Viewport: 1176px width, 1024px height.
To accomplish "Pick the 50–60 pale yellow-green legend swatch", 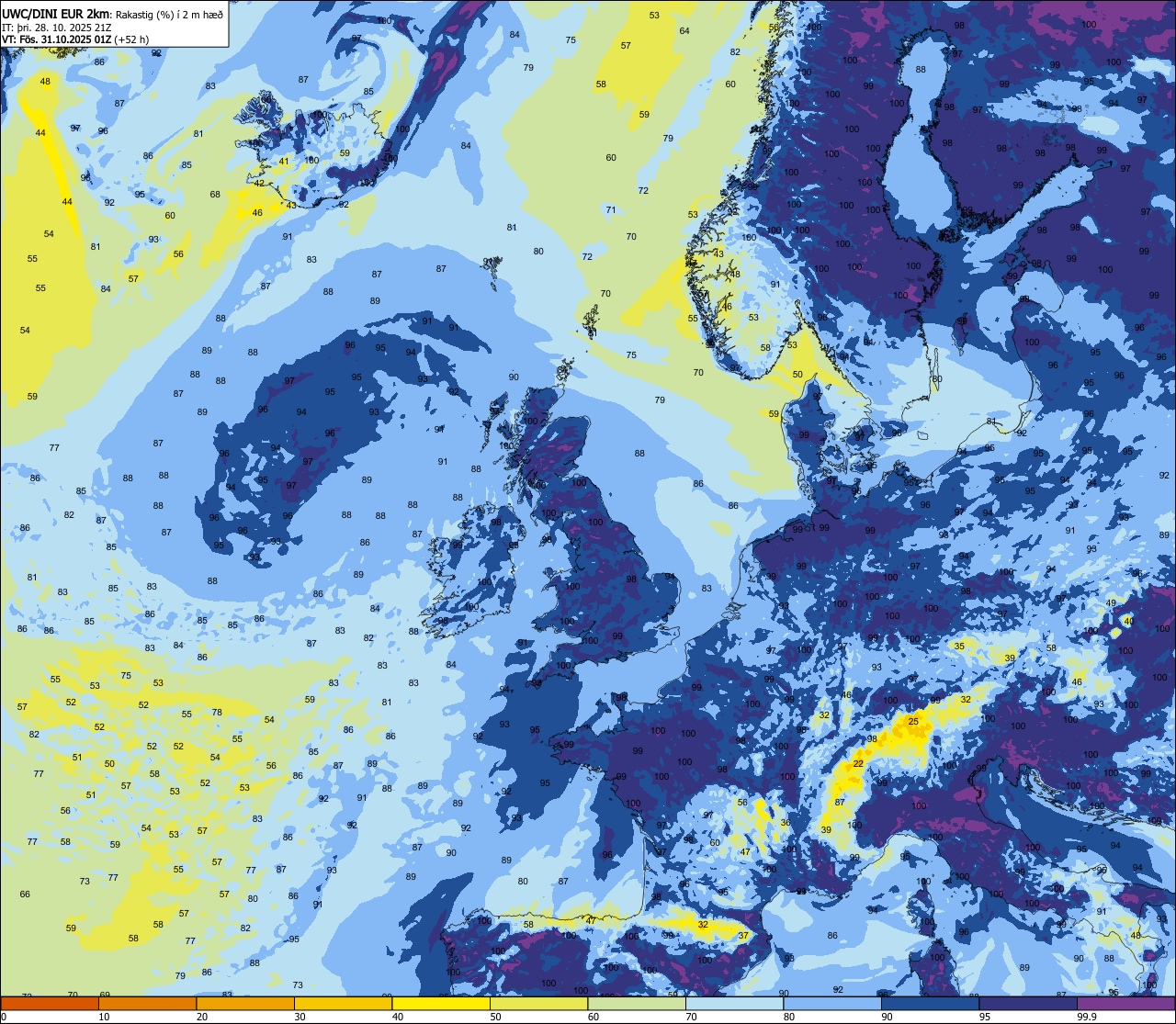I will (538, 1003).
